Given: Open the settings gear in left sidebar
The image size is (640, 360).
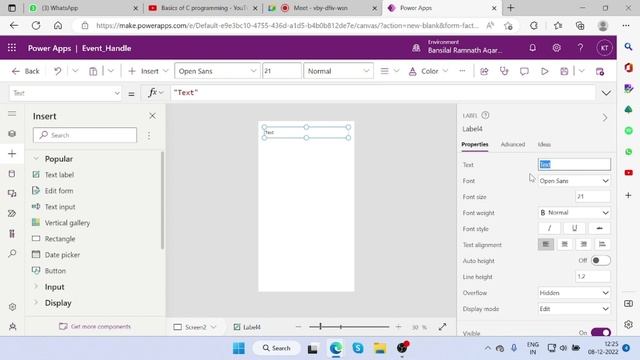Looking at the screenshot, I should click(12, 307).
